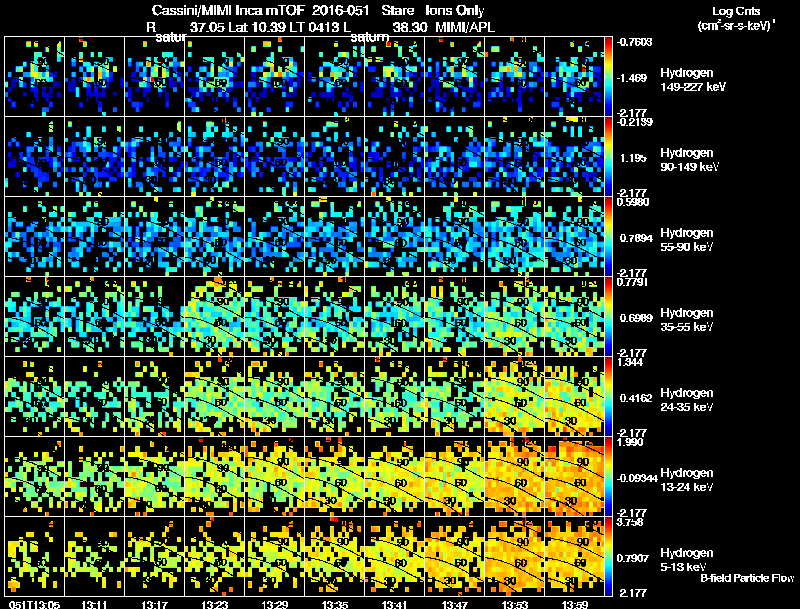Click the 'Ions Only' label in the title

pos(455,11)
